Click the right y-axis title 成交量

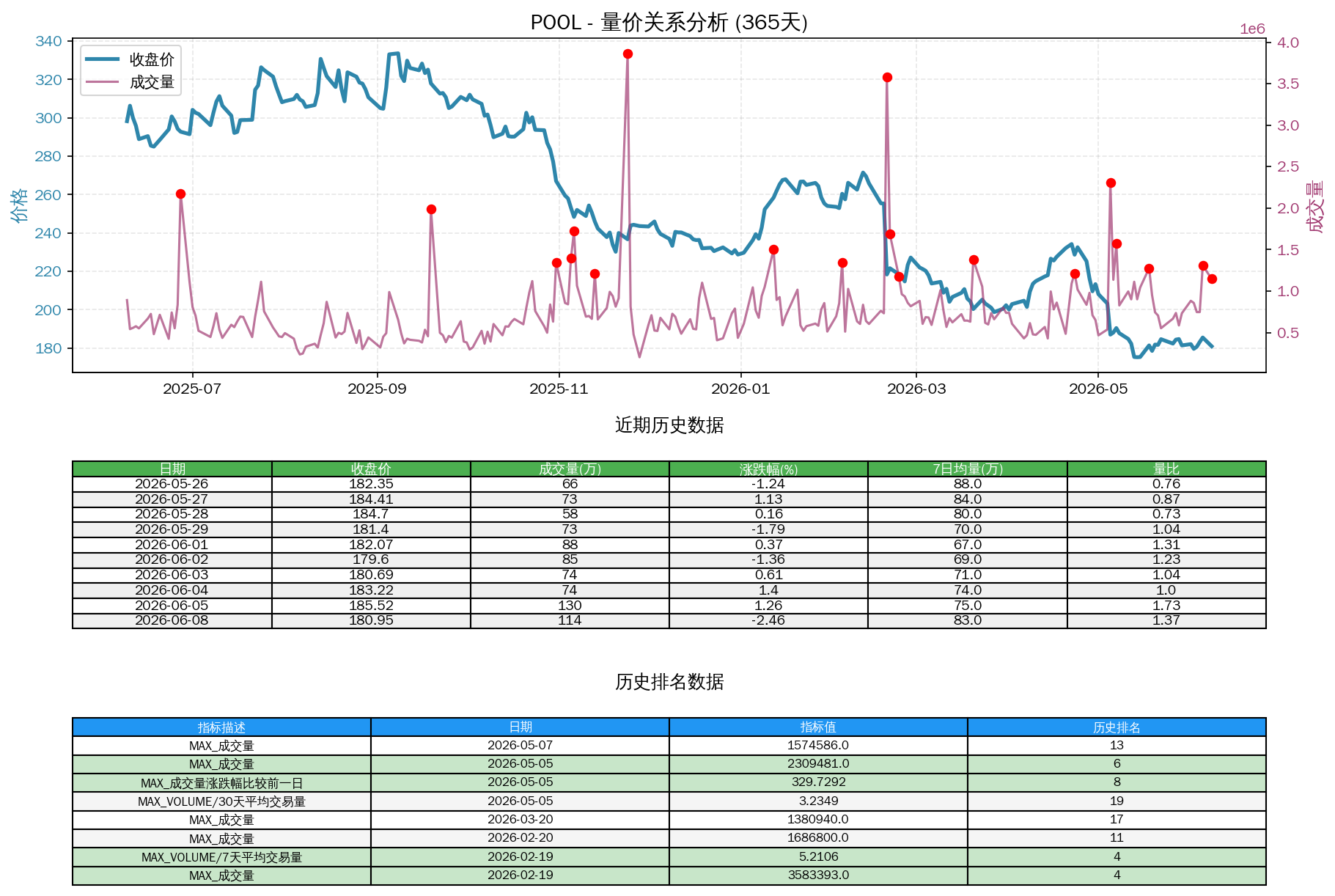click(1315, 207)
